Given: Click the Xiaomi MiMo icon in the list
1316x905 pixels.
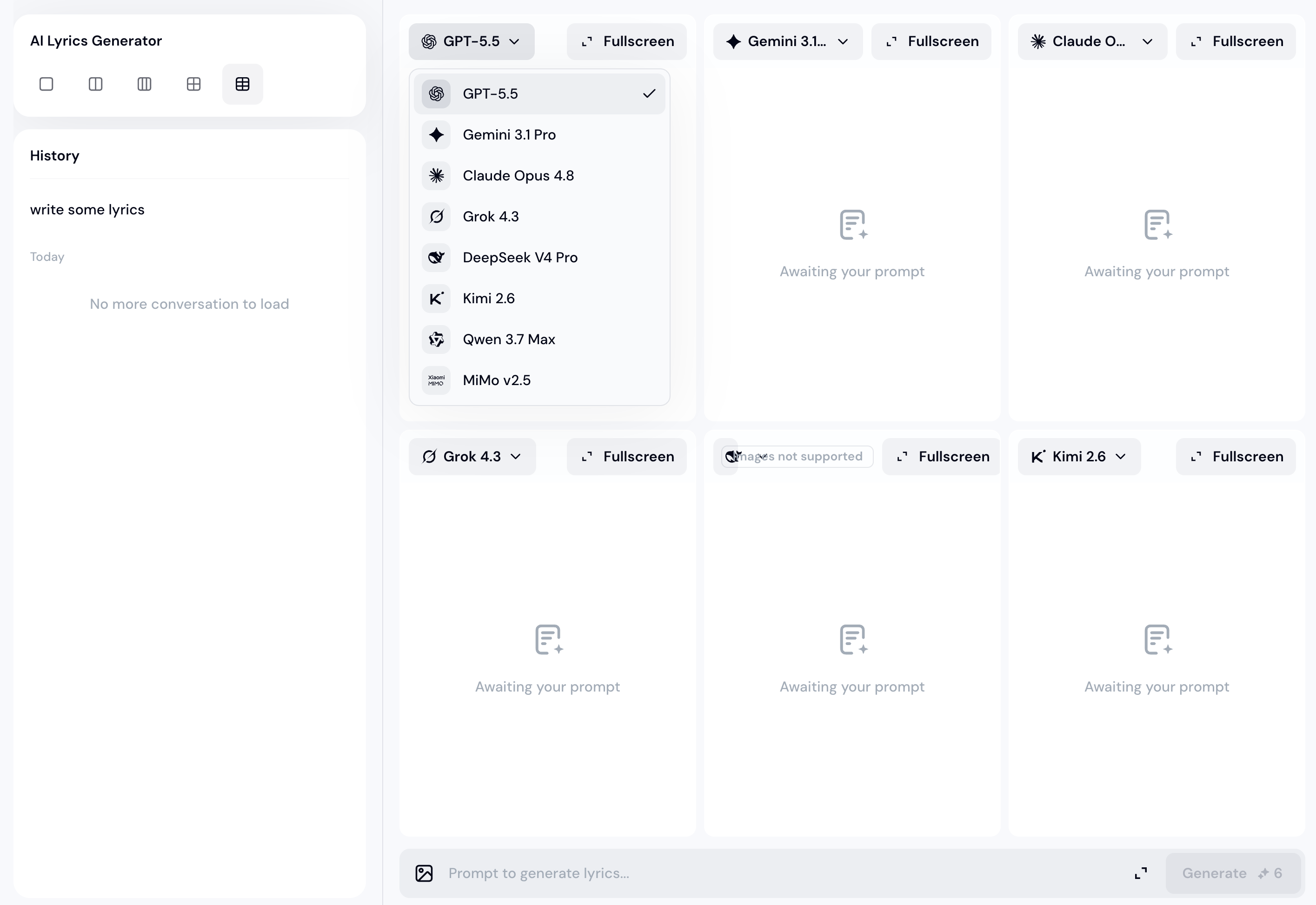Looking at the screenshot, I should pyautogui.click(x=436, y=380).
